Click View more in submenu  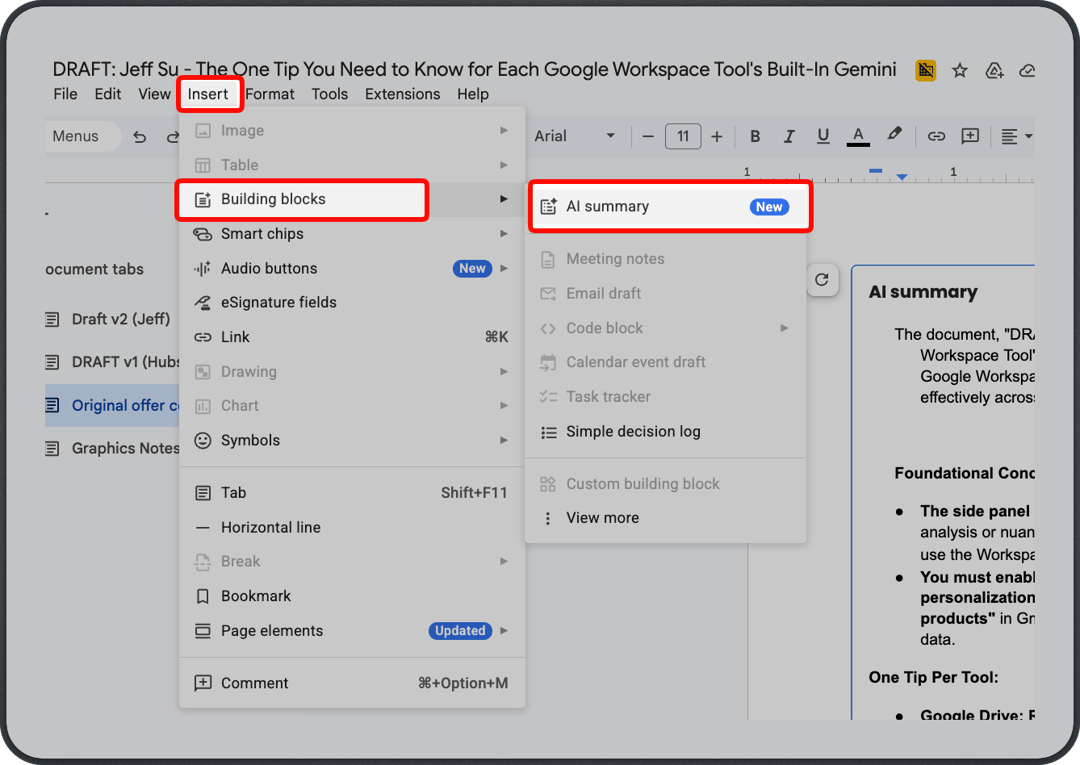(665, 518)
